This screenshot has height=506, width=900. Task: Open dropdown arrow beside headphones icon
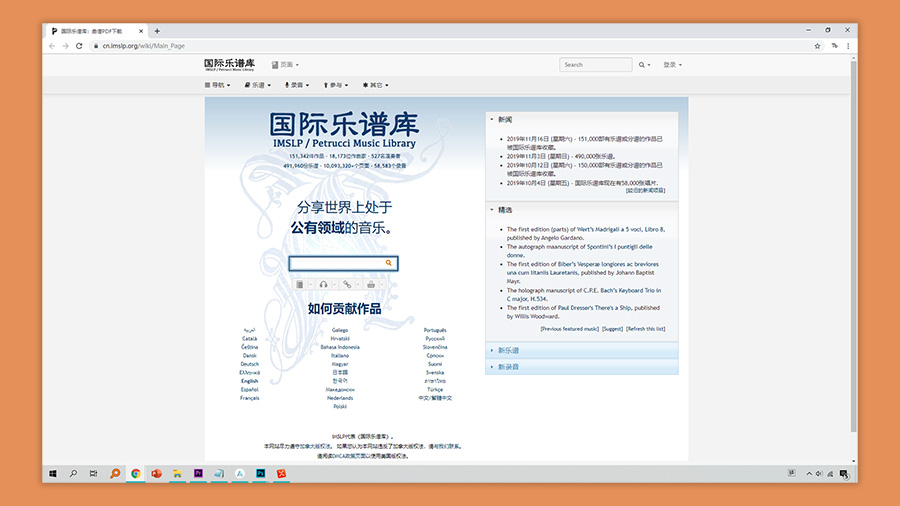(334, 285)
